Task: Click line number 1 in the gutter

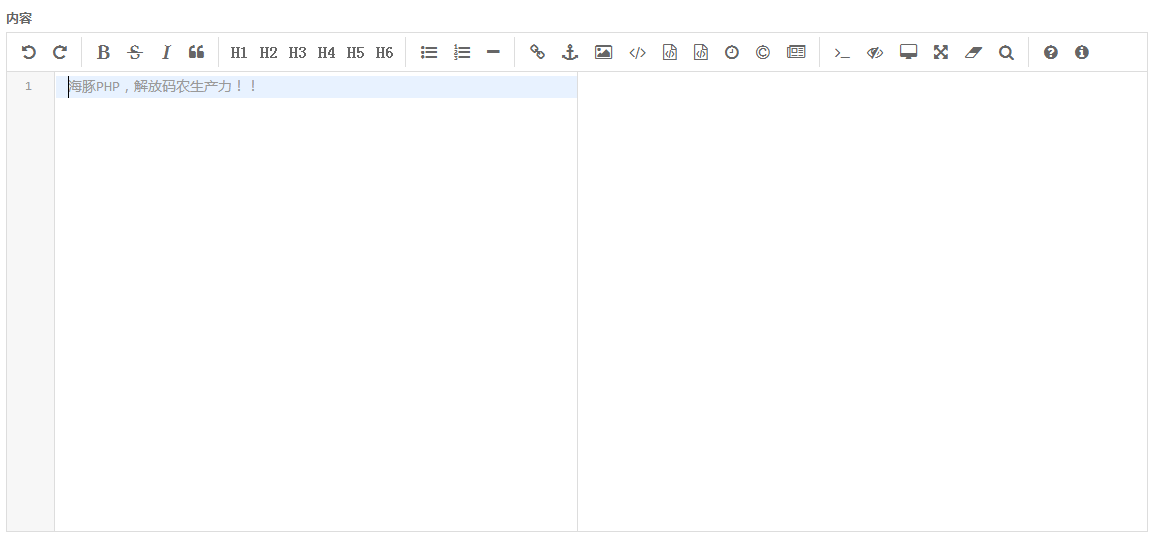Action: click(x=29, y=87)
